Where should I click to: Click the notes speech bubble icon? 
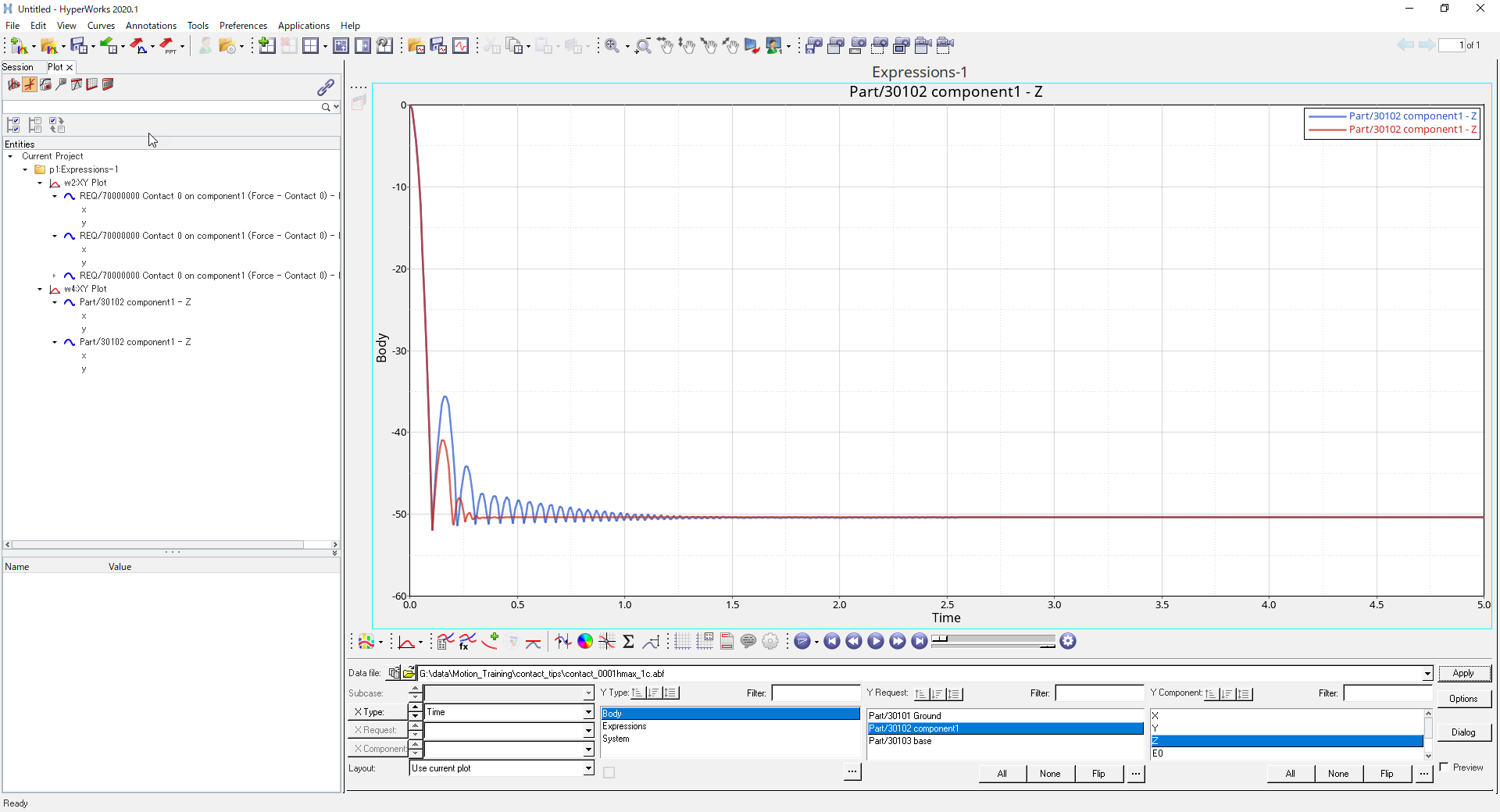point(748,642)
